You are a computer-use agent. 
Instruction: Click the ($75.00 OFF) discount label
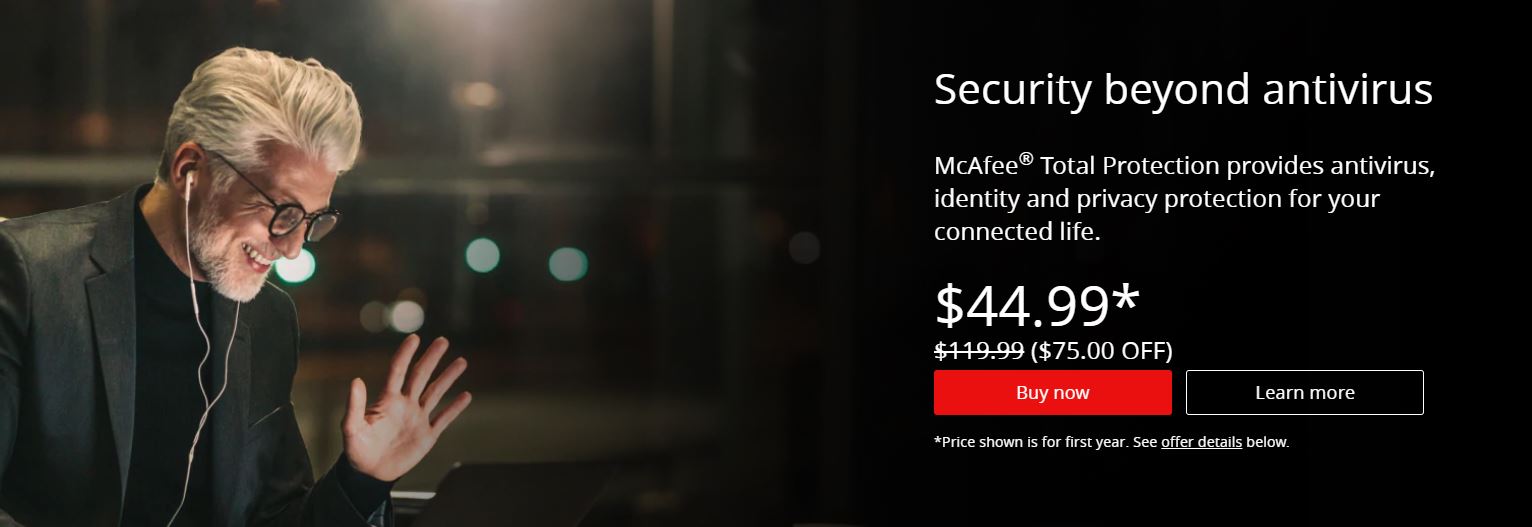[x=1102, y=351]
